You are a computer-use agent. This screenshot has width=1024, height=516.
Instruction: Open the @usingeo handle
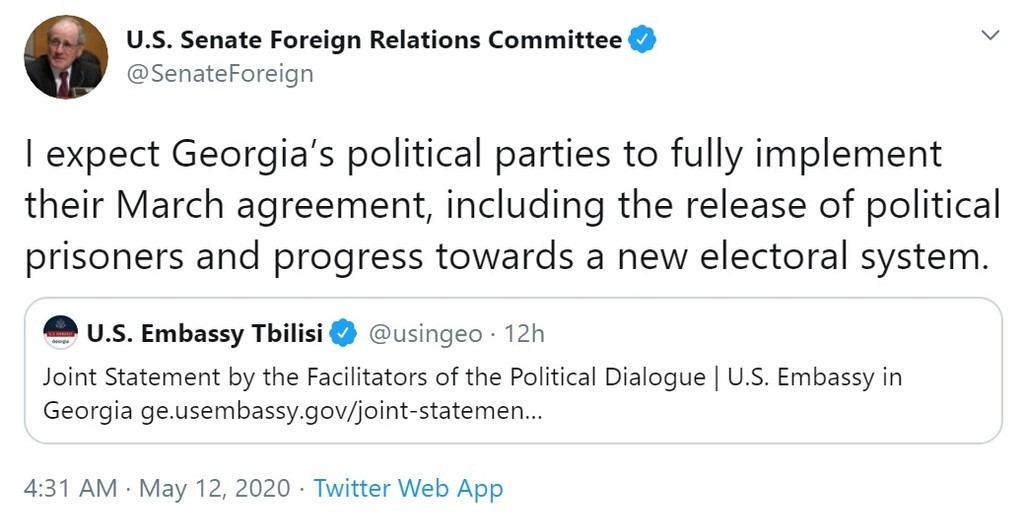pos(425,334)
